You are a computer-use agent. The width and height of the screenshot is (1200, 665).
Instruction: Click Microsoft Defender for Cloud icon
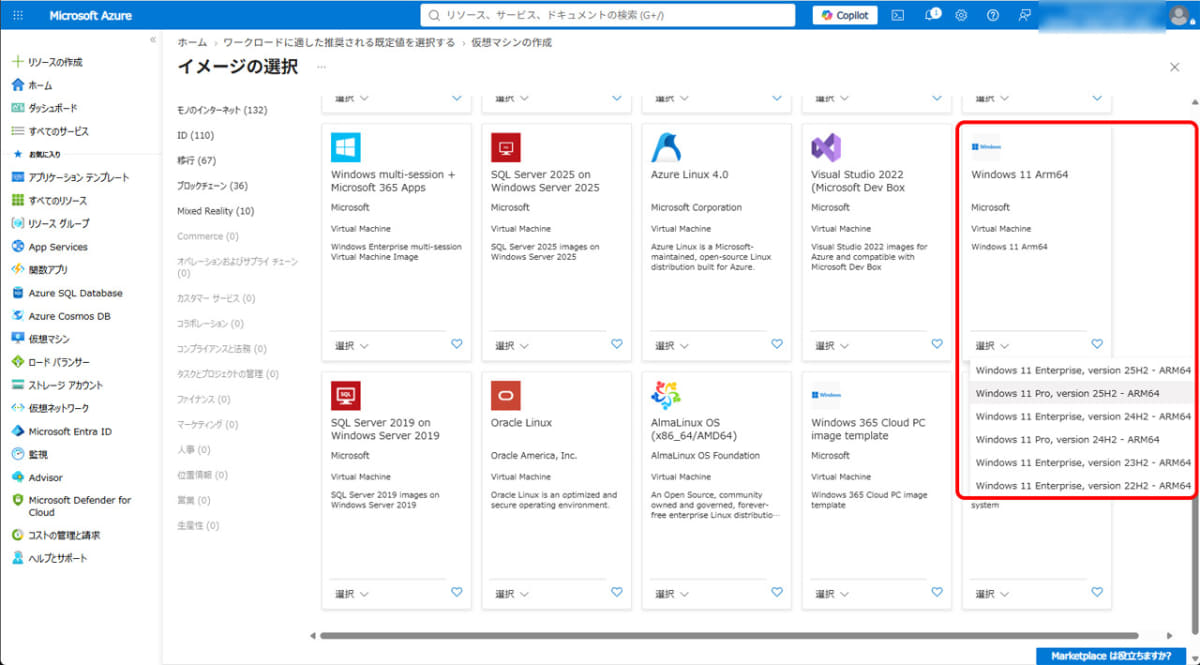[x=17, y=500]
